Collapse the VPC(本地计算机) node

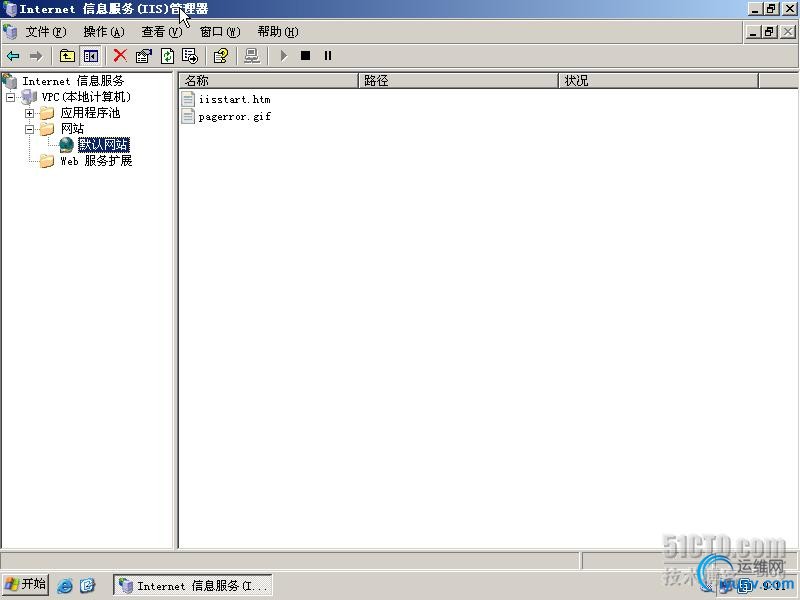[11, 97]
